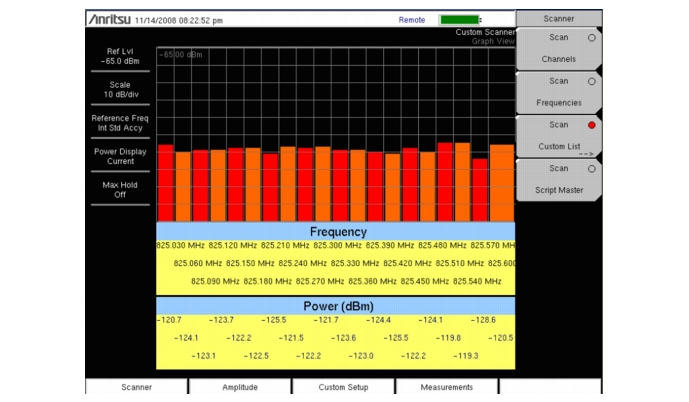The height and width of the screenshot is (402, 689).
Task: Click the 825.180 MHz frequency entry
Action: (268, 281)
